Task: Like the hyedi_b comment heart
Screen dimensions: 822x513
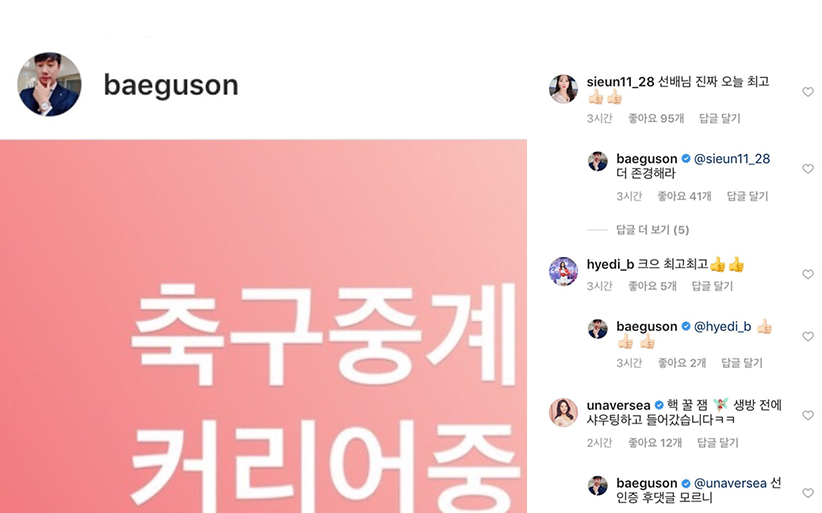Action: point(808,274)
